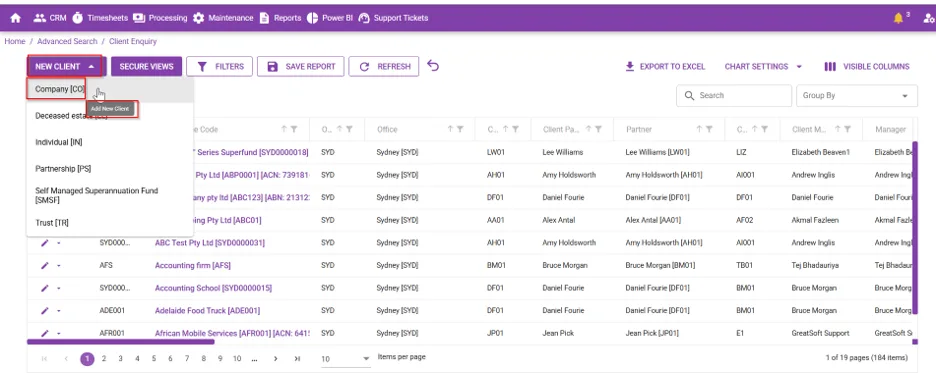The image size is (936, 373).
Task: Open user settings icon at top right
Action: pyautogui.click(x=929, y=19)
